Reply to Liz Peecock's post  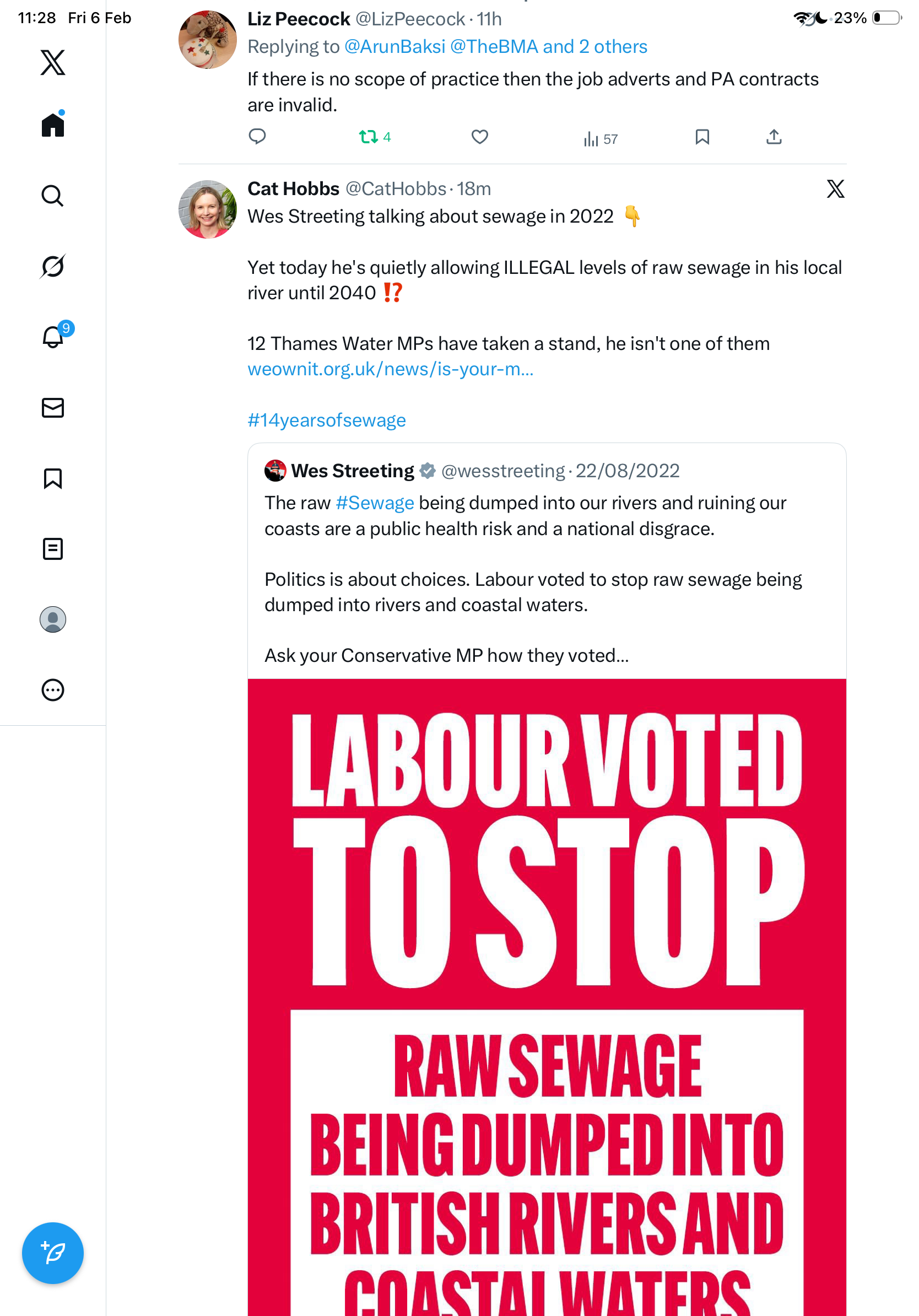coord(257,137)
